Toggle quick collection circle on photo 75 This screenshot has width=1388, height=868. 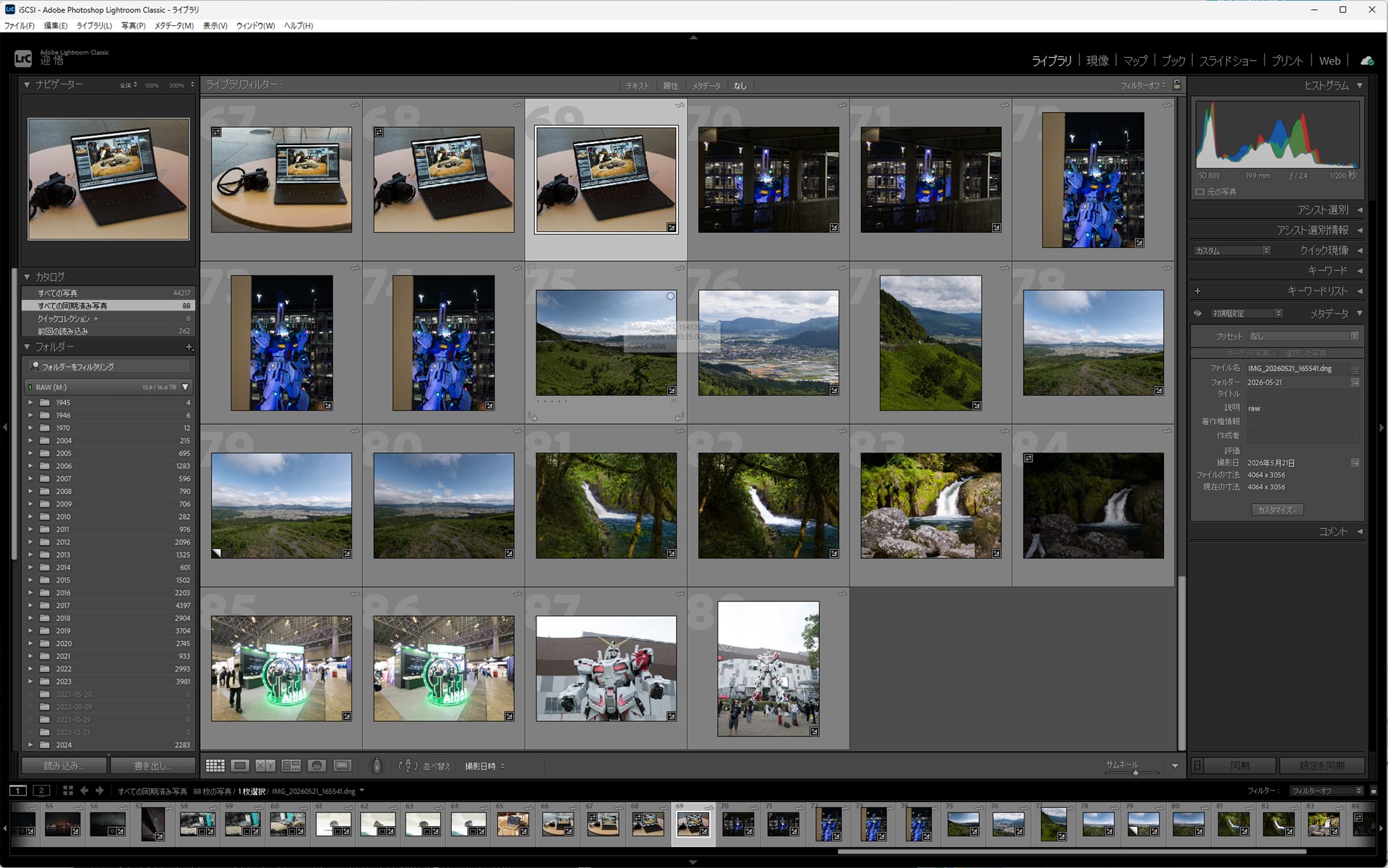click(670, 296)
